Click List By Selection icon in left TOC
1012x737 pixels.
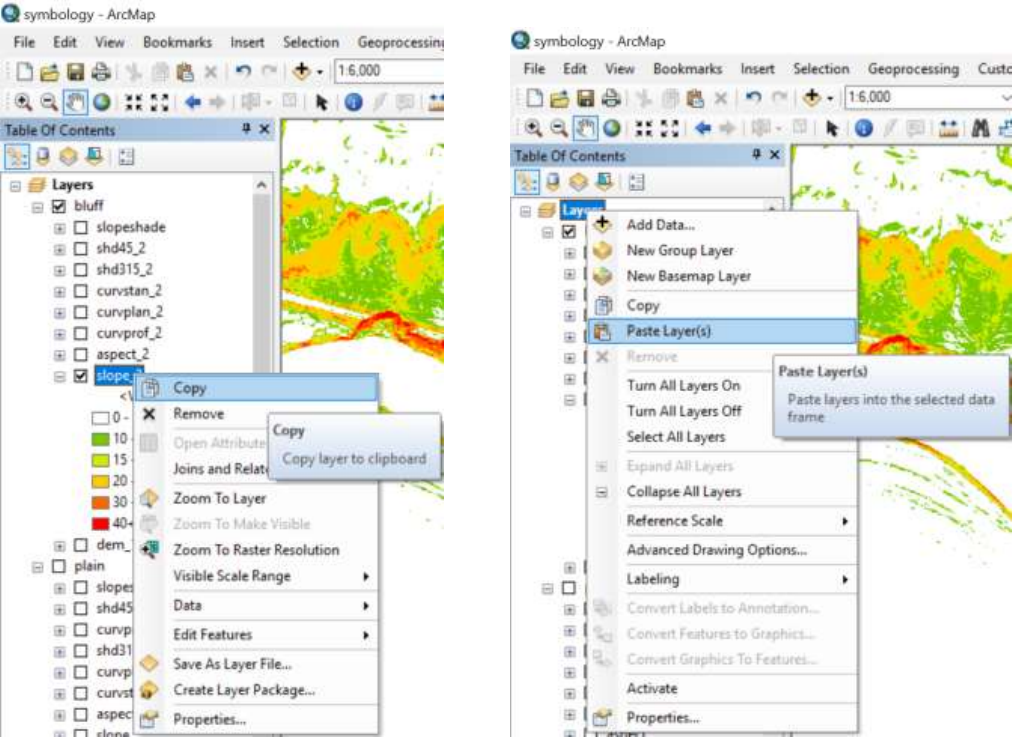point(95,157)
